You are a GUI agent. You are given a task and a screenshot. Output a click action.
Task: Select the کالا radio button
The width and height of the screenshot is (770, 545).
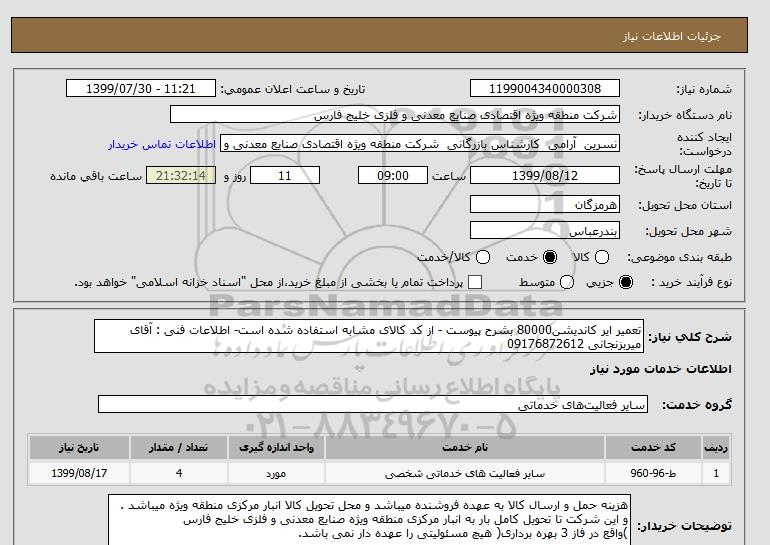602,257
